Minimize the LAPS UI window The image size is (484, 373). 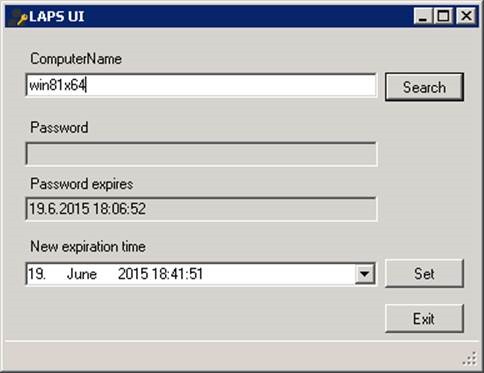pos(423,16)
